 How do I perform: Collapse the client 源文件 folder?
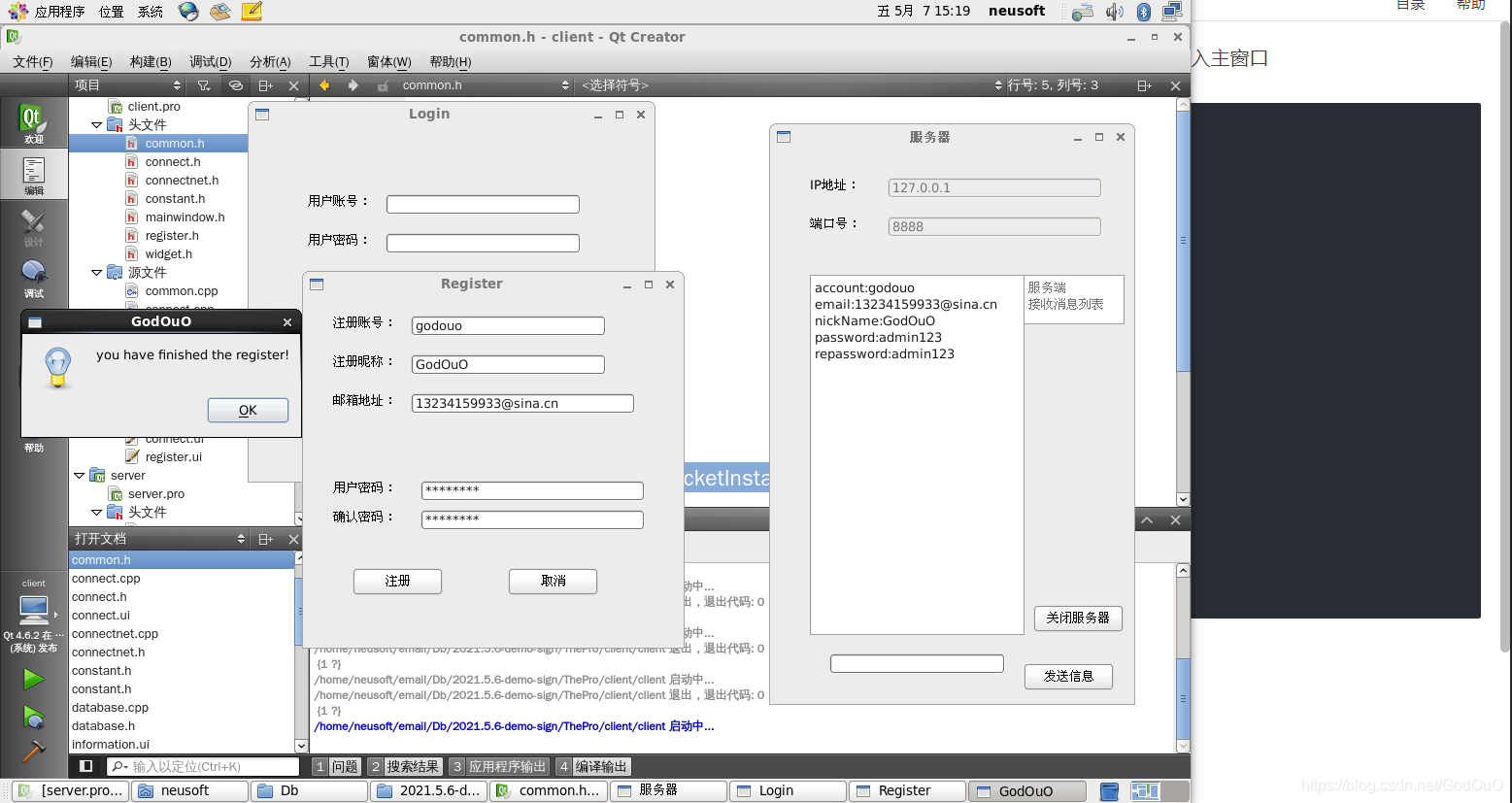coord(96,273)
